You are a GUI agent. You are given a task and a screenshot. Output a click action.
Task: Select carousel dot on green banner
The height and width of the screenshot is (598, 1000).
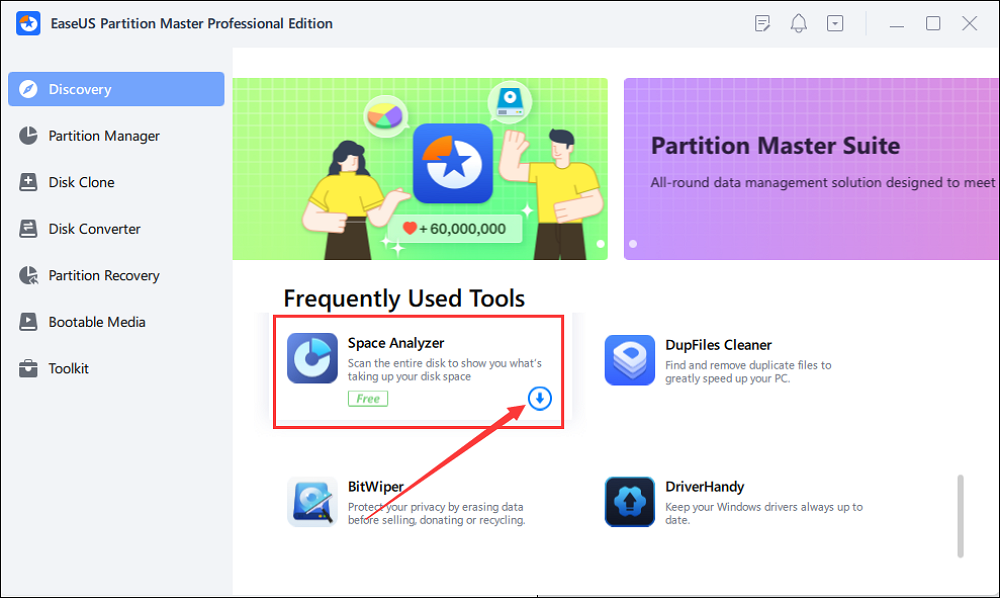(600, 244)
